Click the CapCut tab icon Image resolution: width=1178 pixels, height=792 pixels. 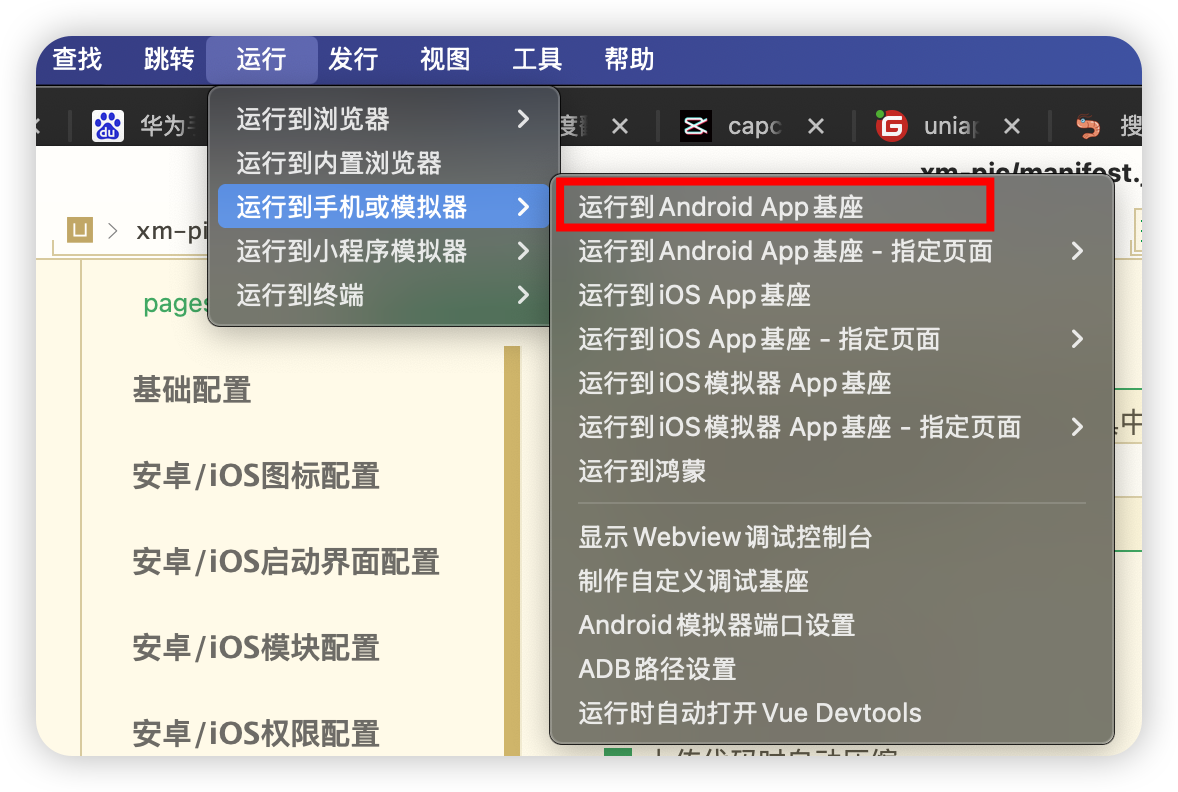click(x=696, y=125)
